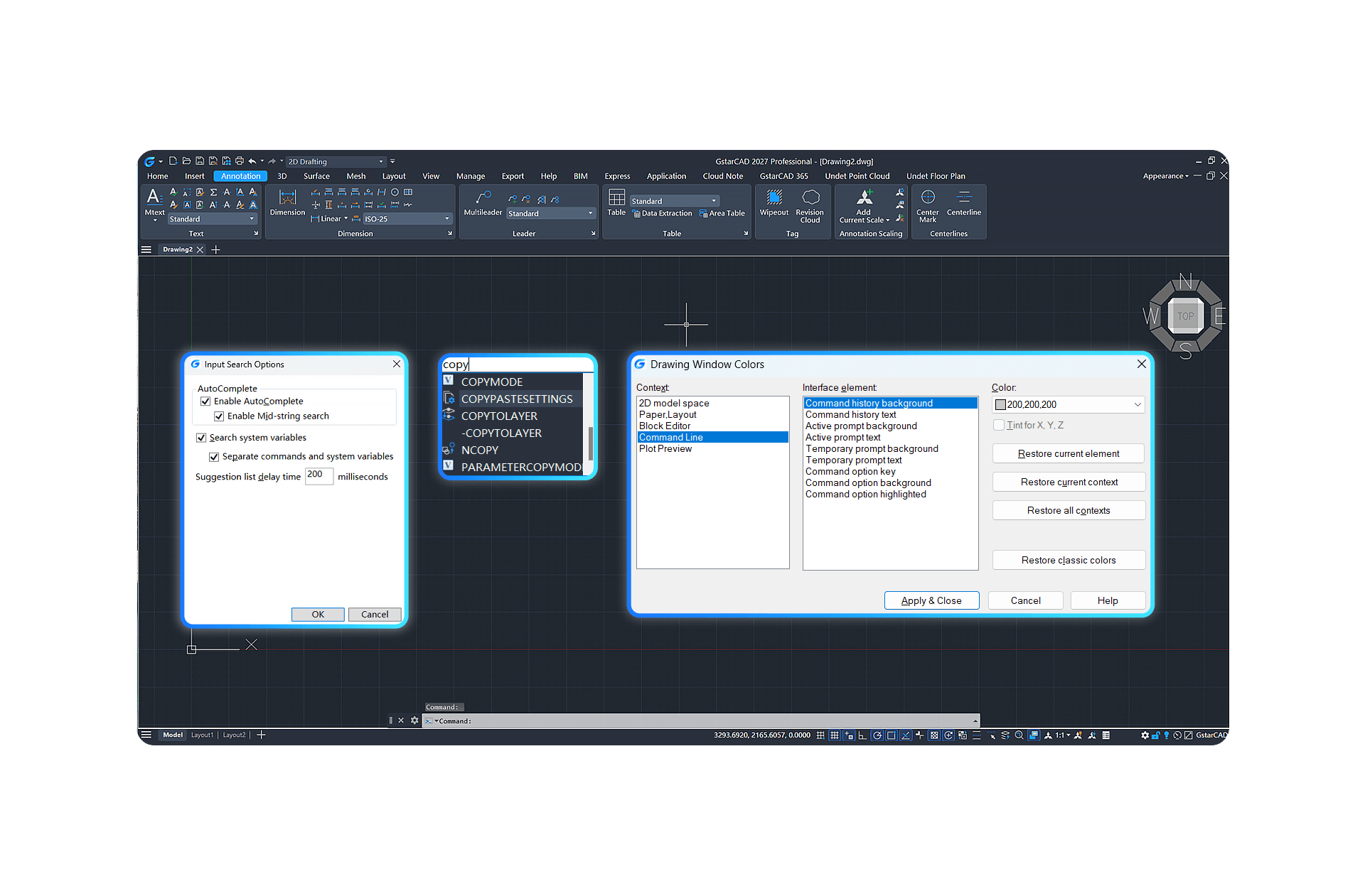Screen dimensions: 1365x896
Task: Toggle Enable AutoComplete checkbox
Action: (205, 401)
